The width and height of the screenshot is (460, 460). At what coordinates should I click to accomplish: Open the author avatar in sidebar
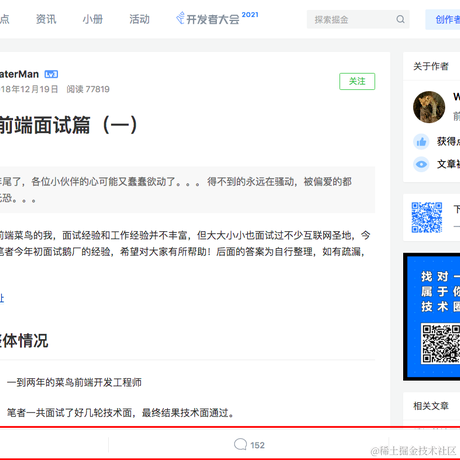pos(429,107)
